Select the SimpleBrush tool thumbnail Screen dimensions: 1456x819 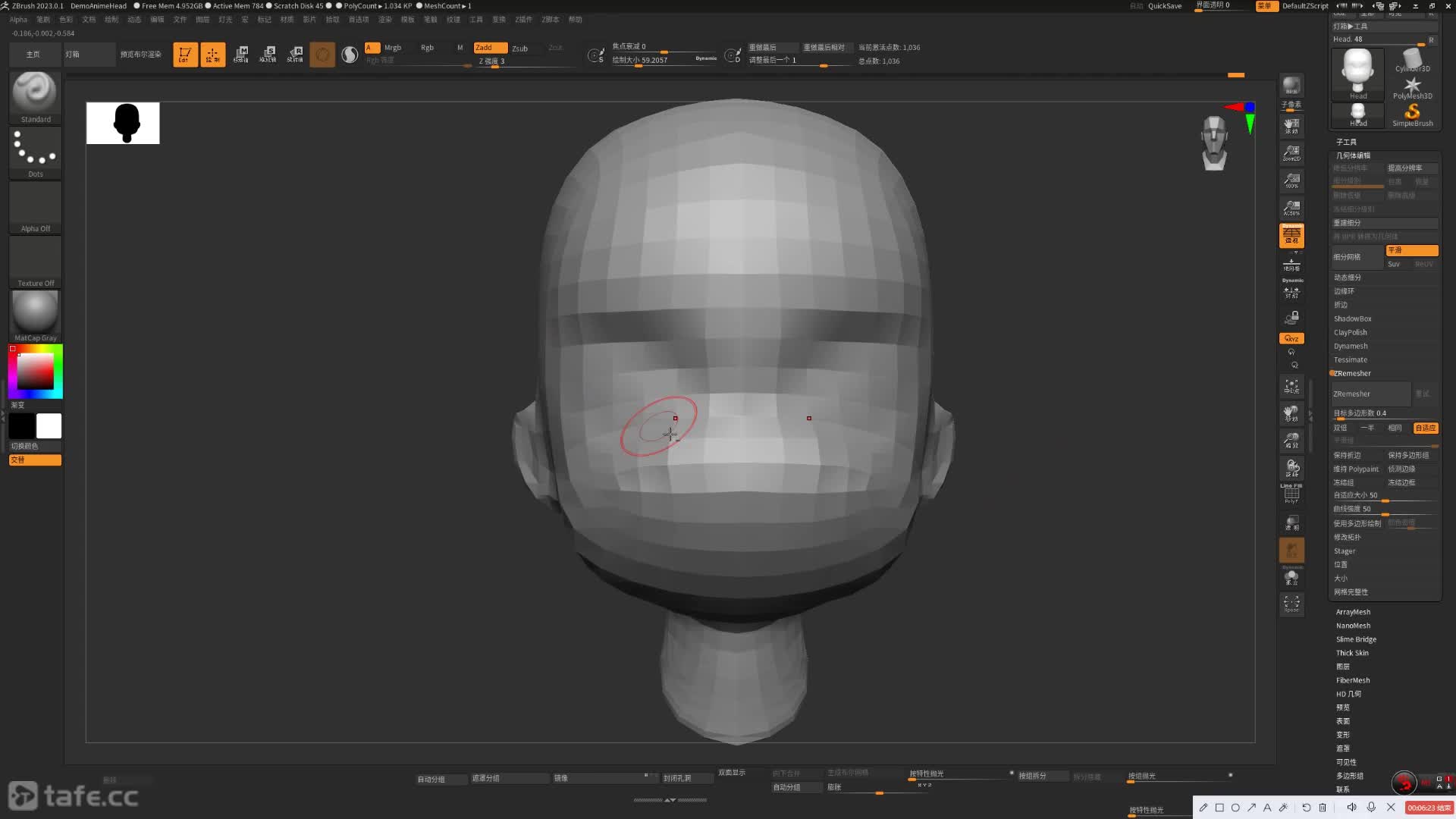(1412, 115)
